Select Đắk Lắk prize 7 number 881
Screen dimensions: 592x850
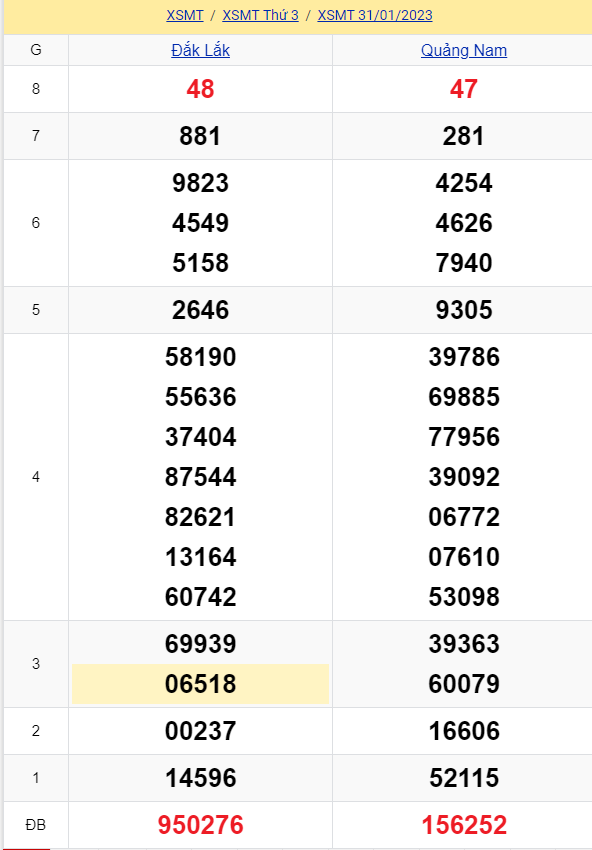201,136
